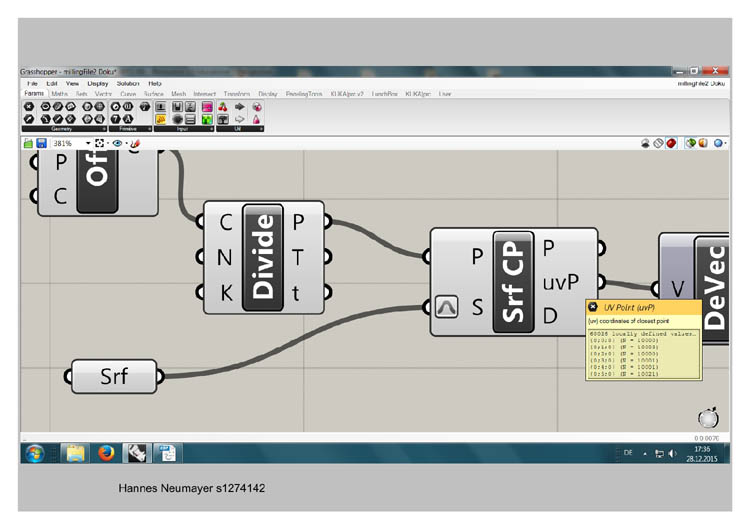Click the solid black arrow Util icon

[x=240, y=107]
